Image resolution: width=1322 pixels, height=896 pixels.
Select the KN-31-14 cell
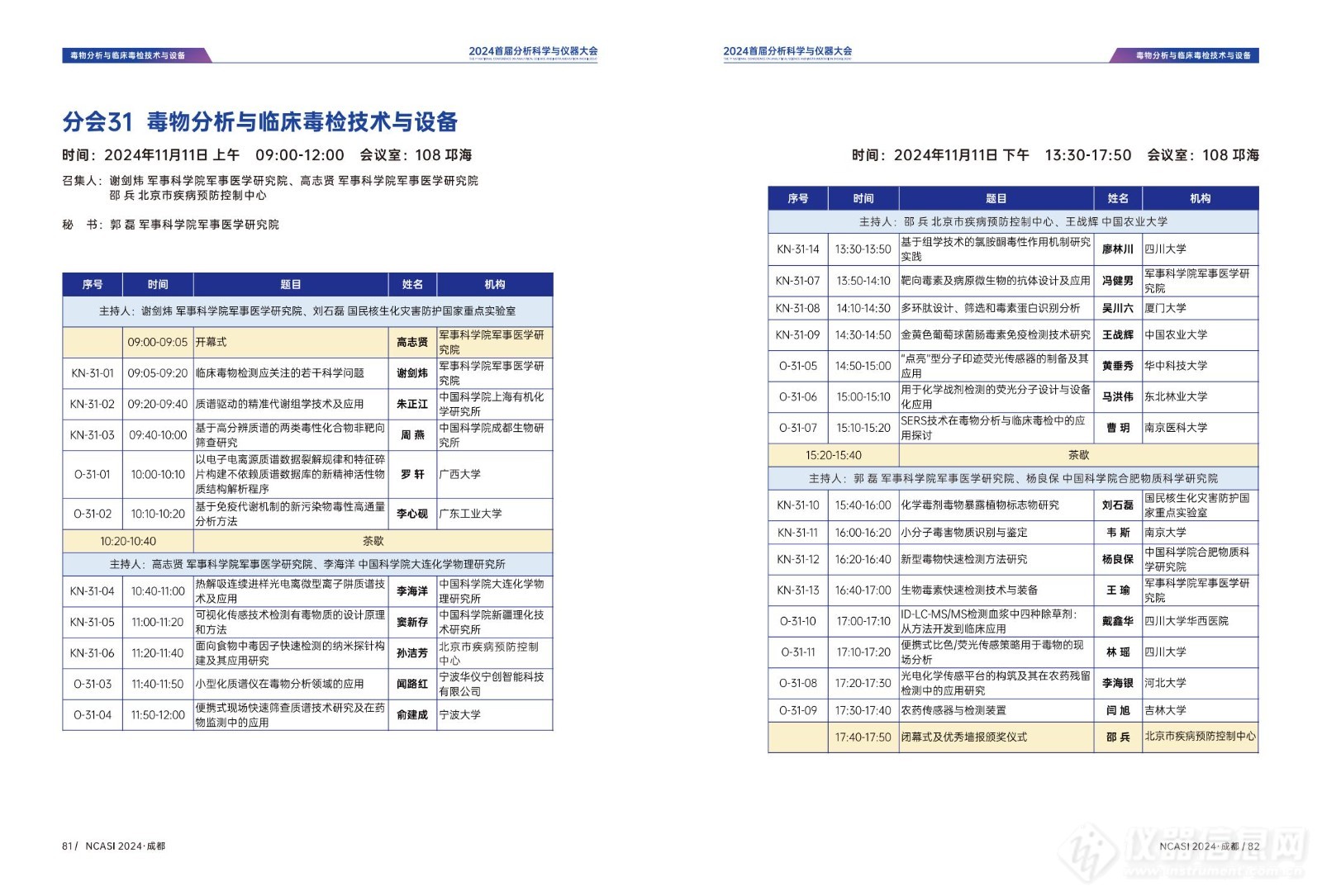[798, 249]
